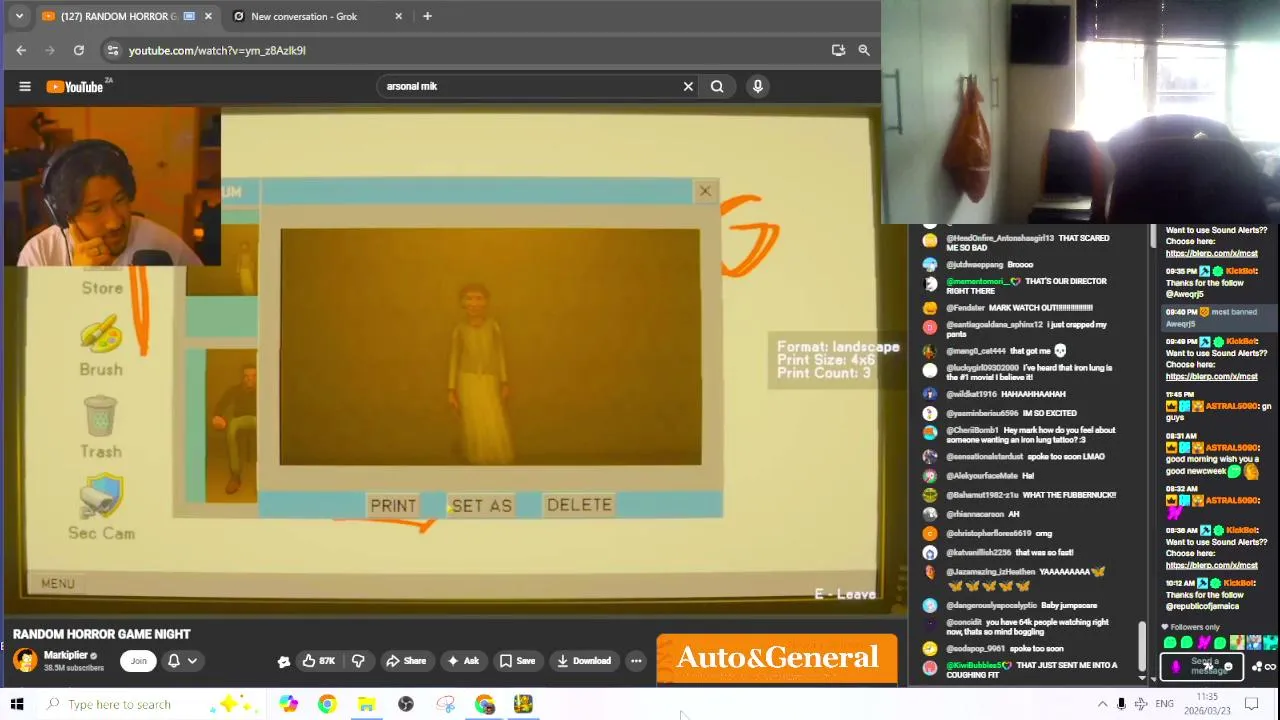Open blerp link above Aweqrj5 follow message
Image resolution: width=1280 pixels, height=720 pixels.
click(1211, 253)
